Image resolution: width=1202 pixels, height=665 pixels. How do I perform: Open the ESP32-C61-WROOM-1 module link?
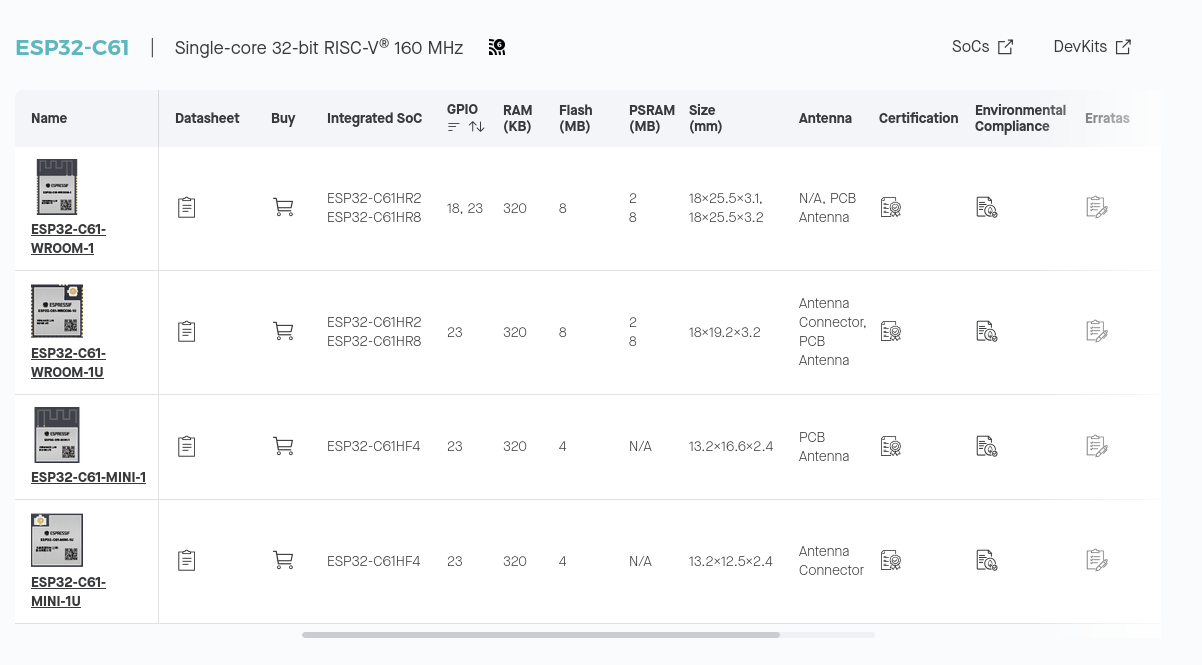click(x=68, y=239)
